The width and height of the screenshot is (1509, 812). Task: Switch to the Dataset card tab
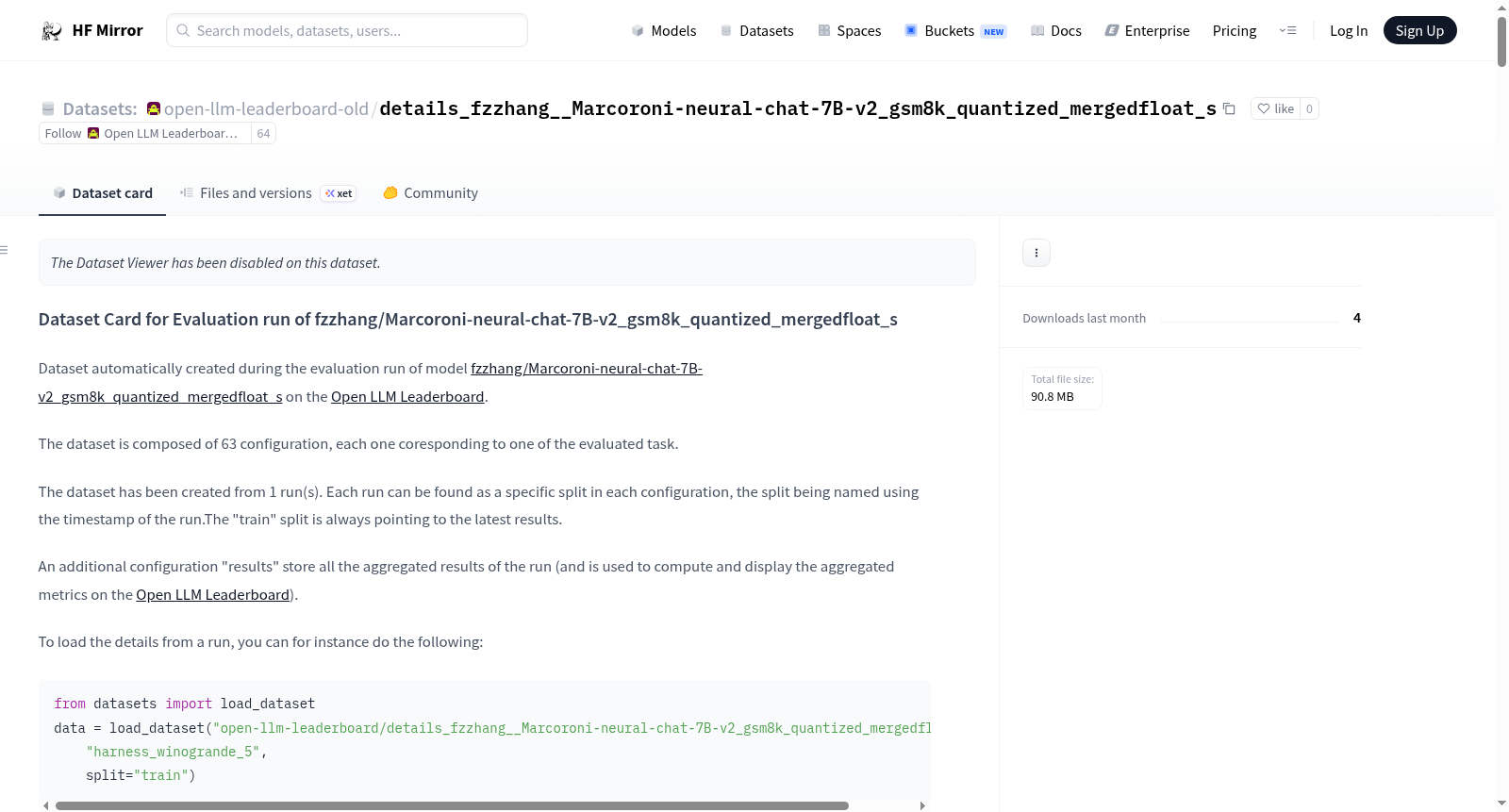coord(102,193)
